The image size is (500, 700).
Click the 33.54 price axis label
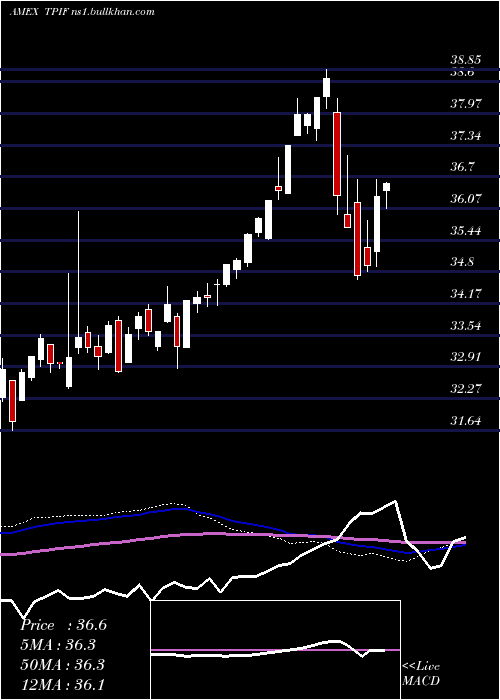(466, 325)
